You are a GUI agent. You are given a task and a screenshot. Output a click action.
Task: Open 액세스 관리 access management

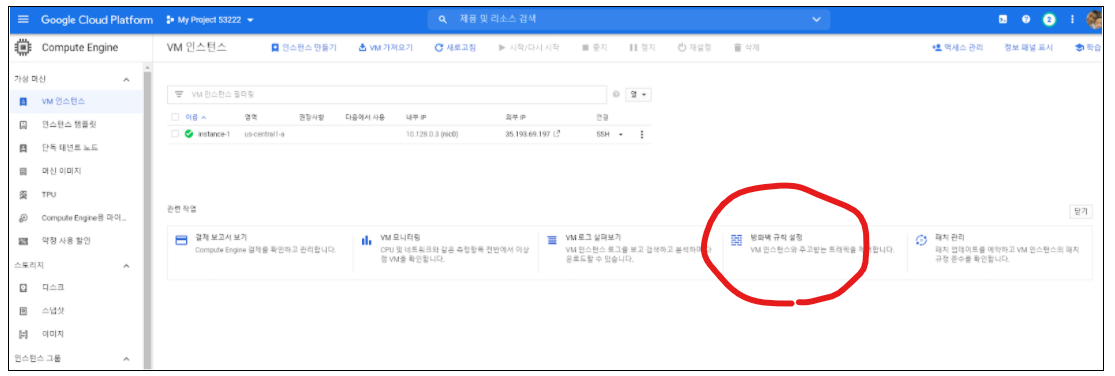coord(957,48)
